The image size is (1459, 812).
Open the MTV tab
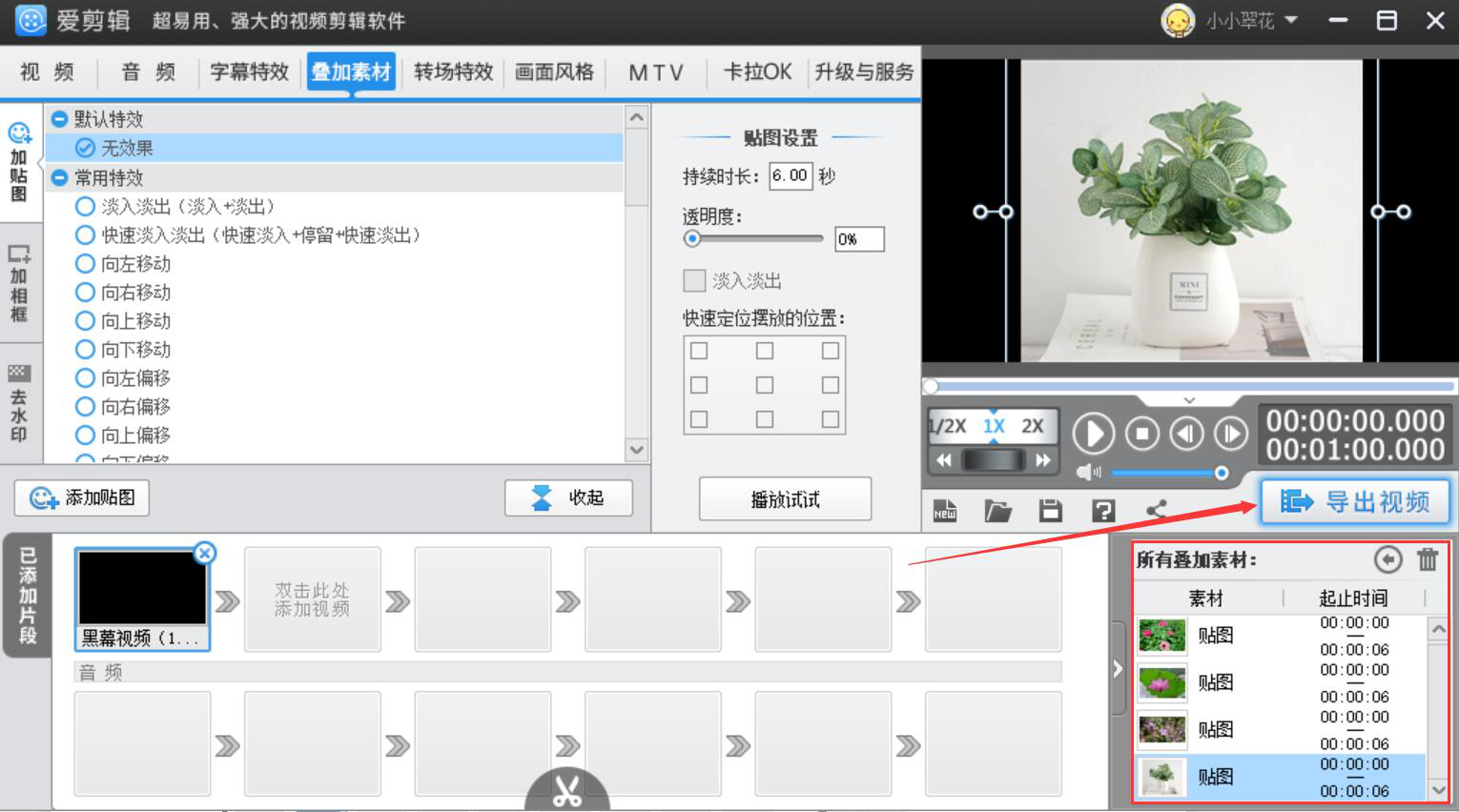click(x=656, y=71)
